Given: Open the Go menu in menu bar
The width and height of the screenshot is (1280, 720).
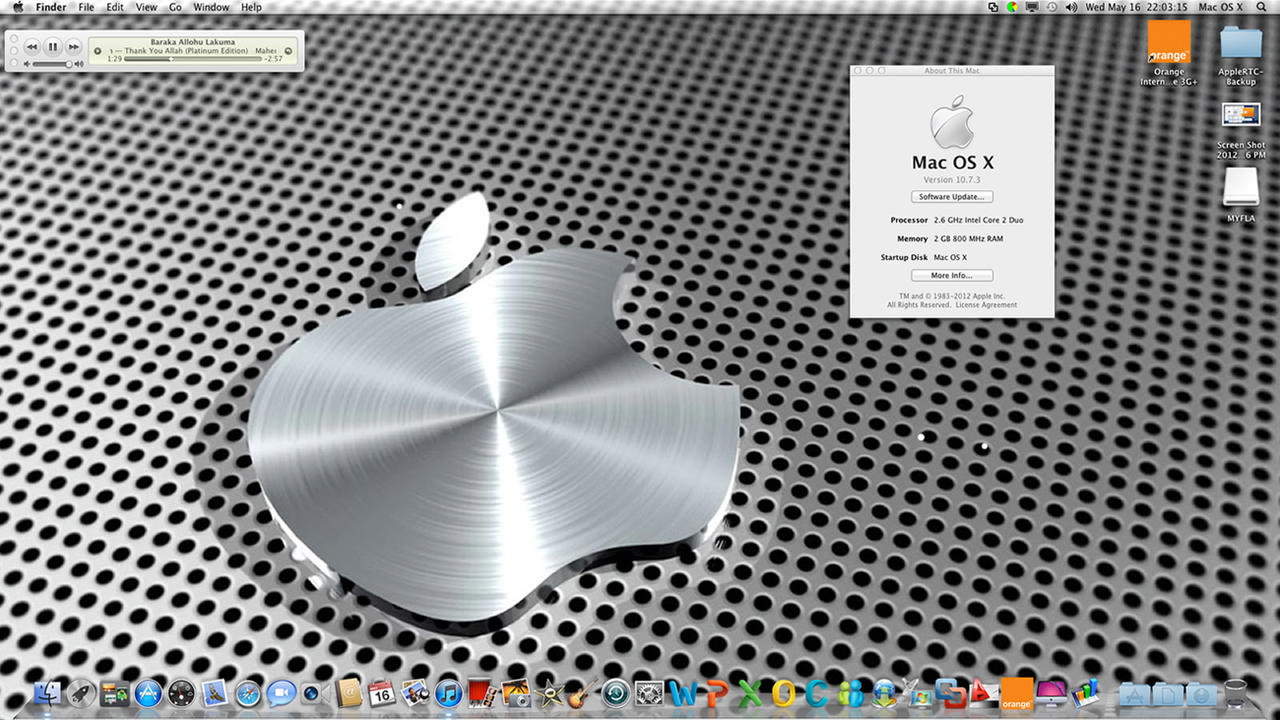Looking at the screenshot, I should point(175,7).
